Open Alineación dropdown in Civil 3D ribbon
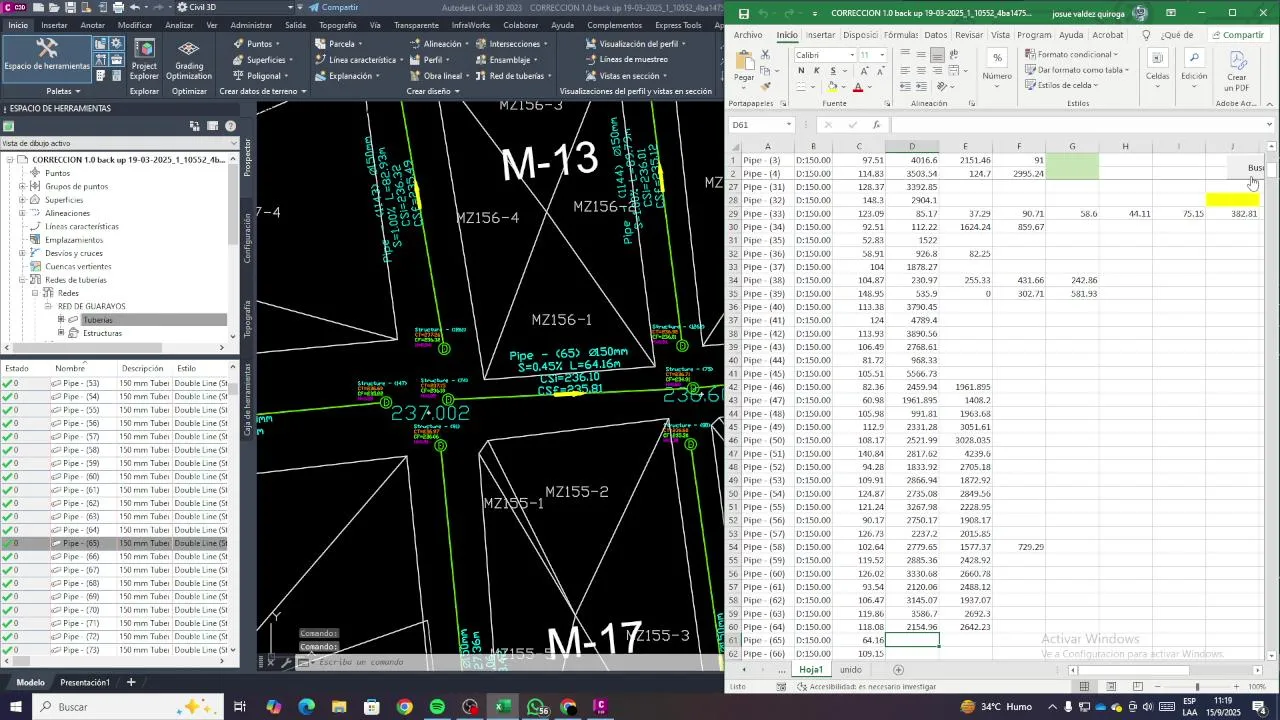This screenshot has width=1280, height=720. (x=441, y=44)
